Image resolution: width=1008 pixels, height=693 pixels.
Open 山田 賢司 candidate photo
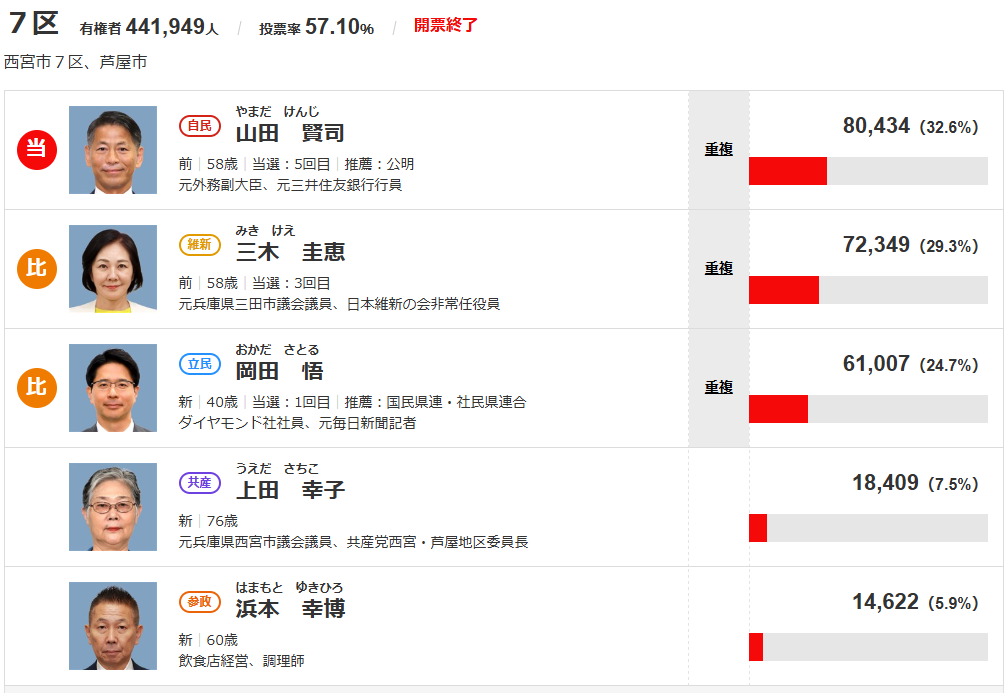click(113, 150)
